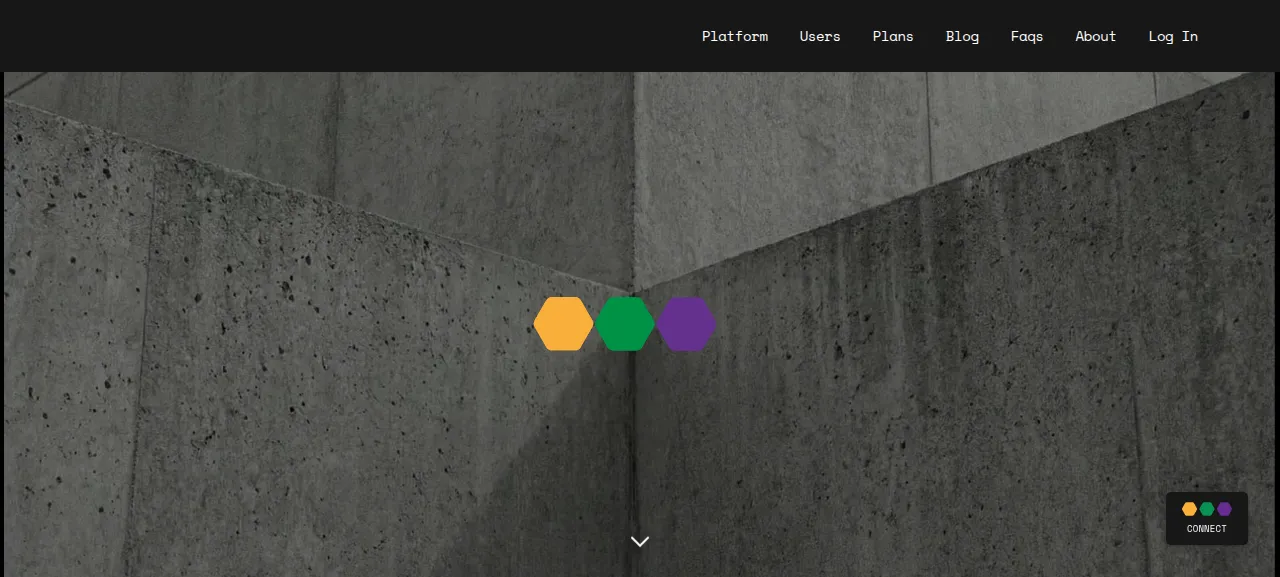Navigate to the About page
This screenshot has width=1280, height=577.
click(x=1095, y=36)
